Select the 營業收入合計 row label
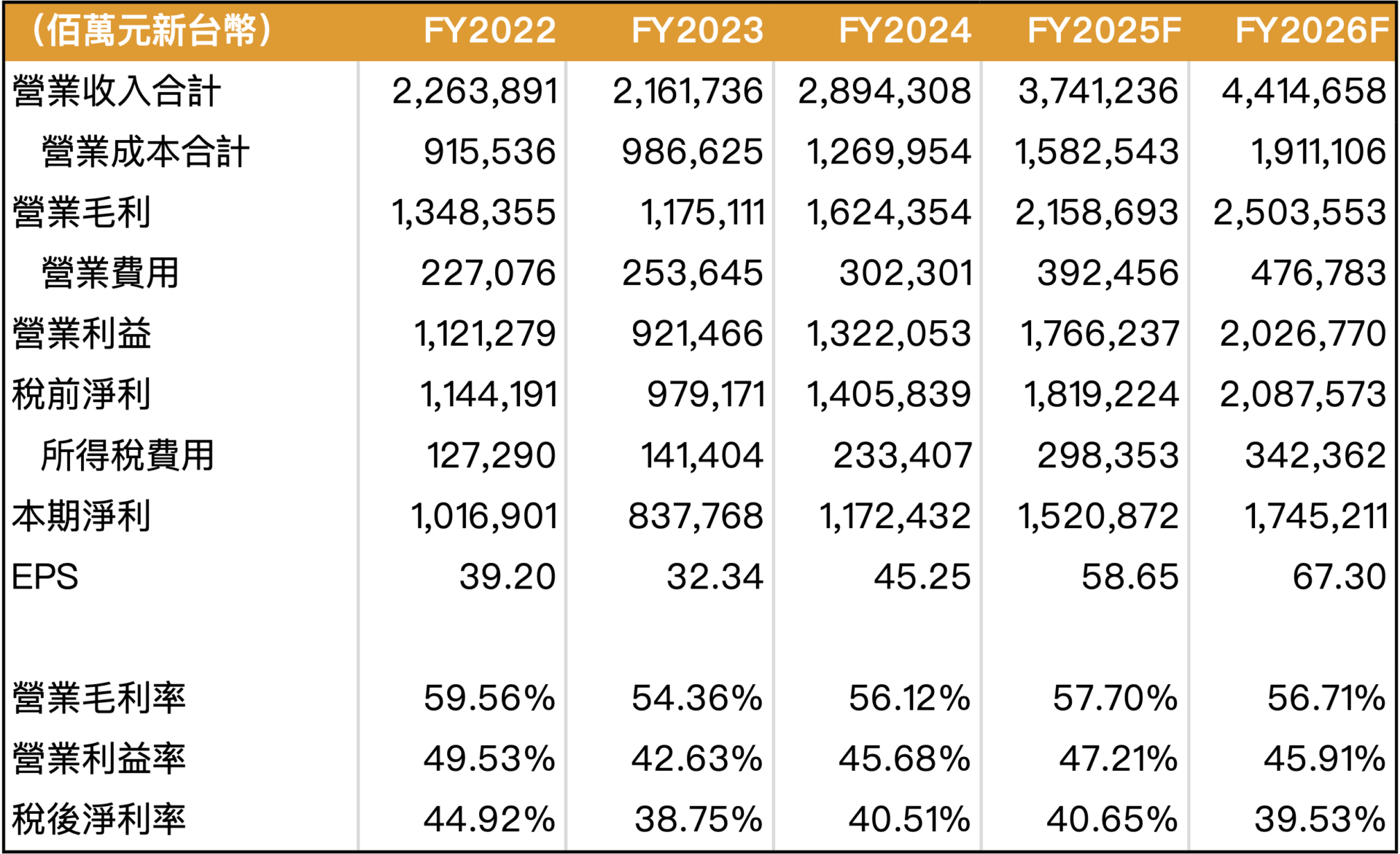 coord(117,91)
